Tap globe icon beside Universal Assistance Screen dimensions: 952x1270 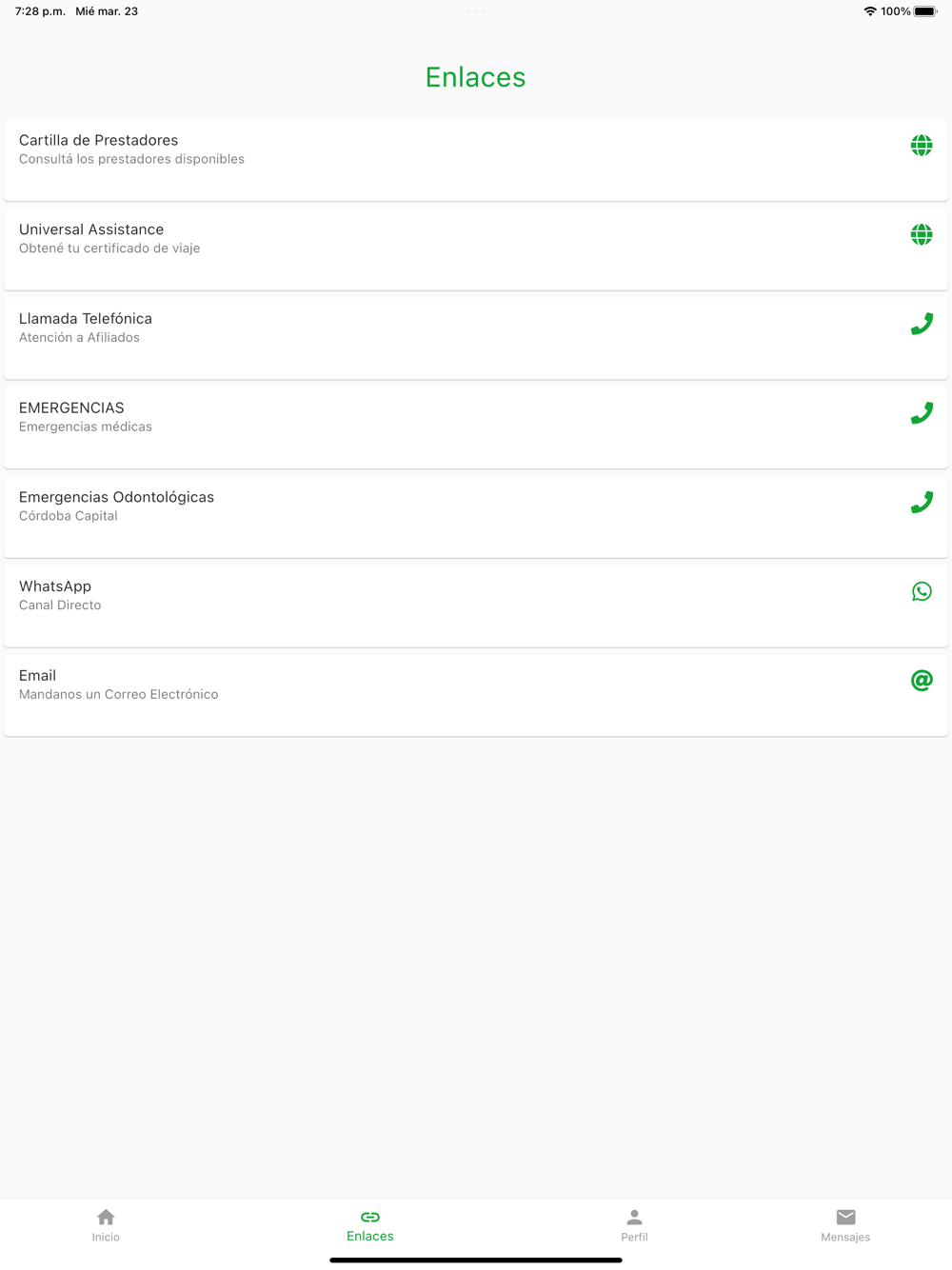click(x=921, y=235)
